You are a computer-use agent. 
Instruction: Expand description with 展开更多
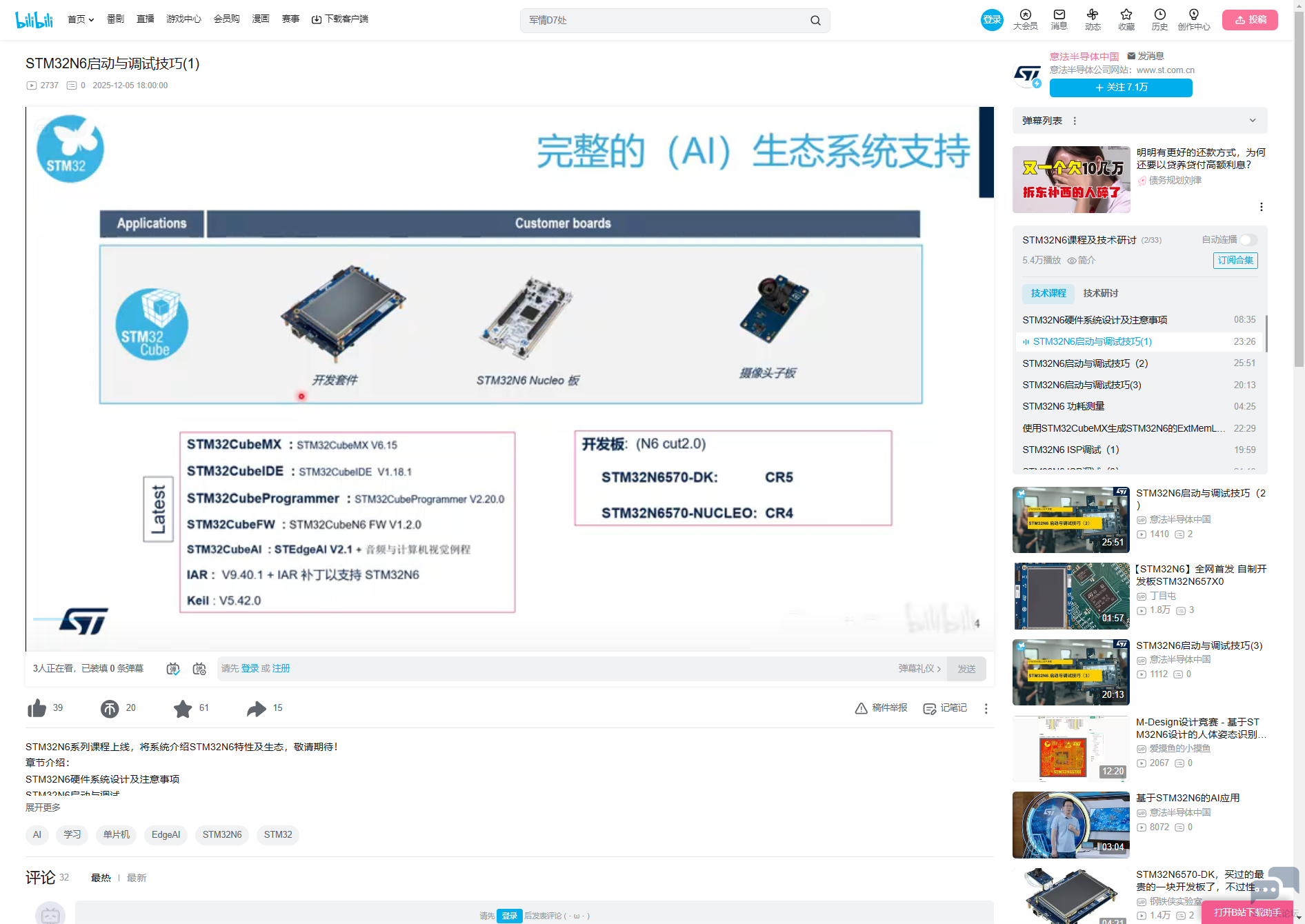point(43,807)
